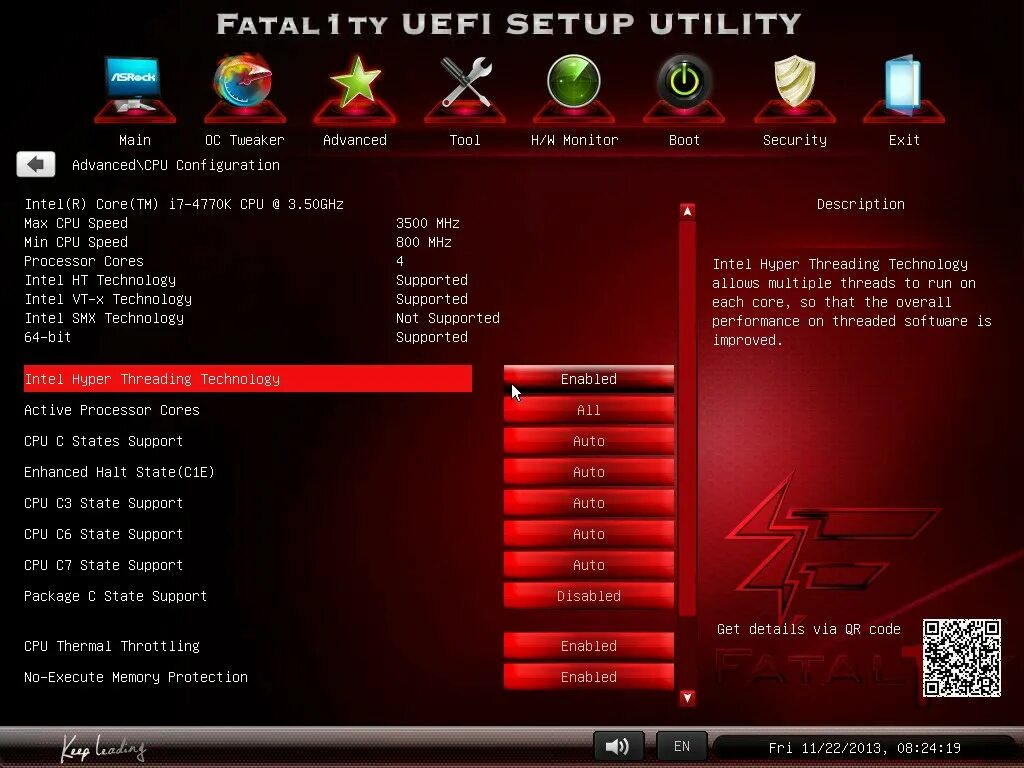Open CPU C6 State Support dropdown
The height and width of the screenshot is (768, 1024).
[x=588, y=534]
